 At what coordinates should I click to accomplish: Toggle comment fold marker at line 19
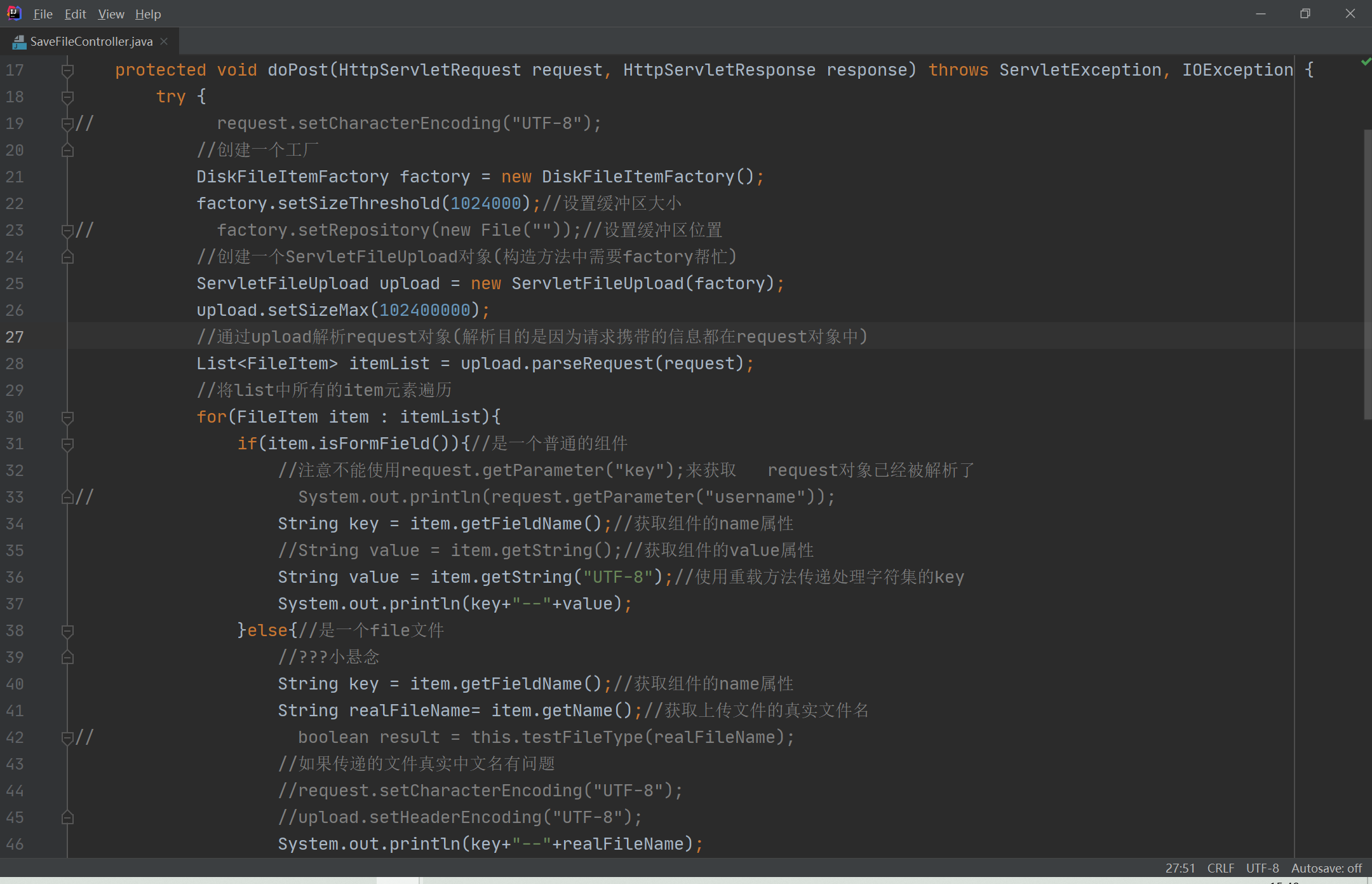click(x=67, y=123)
